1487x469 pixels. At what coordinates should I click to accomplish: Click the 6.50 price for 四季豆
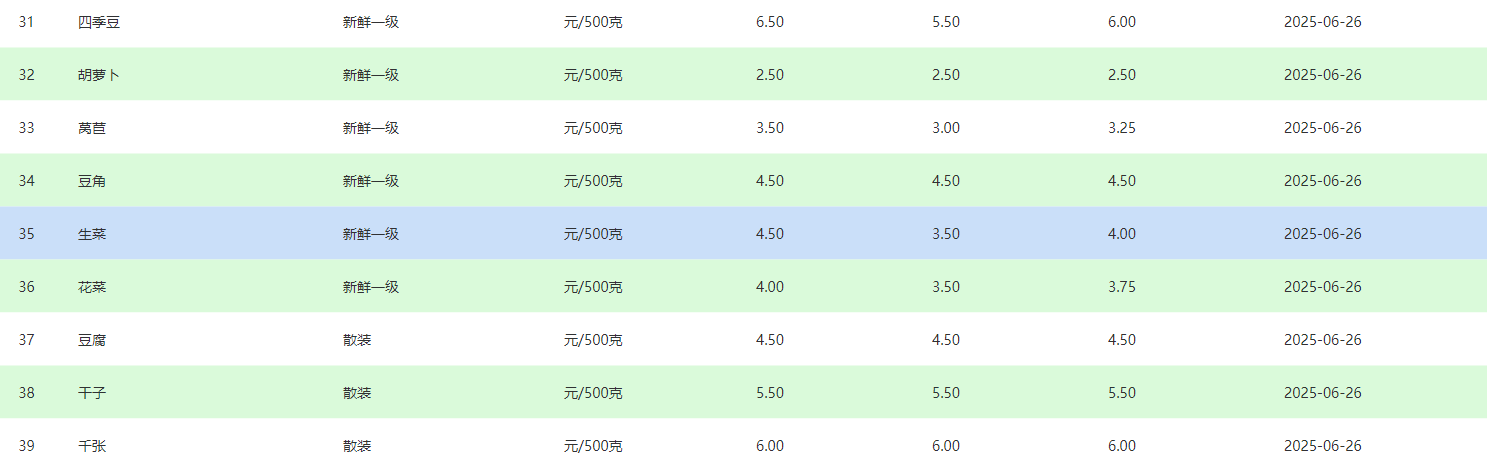pyautogui.click(x=770, y=22)
